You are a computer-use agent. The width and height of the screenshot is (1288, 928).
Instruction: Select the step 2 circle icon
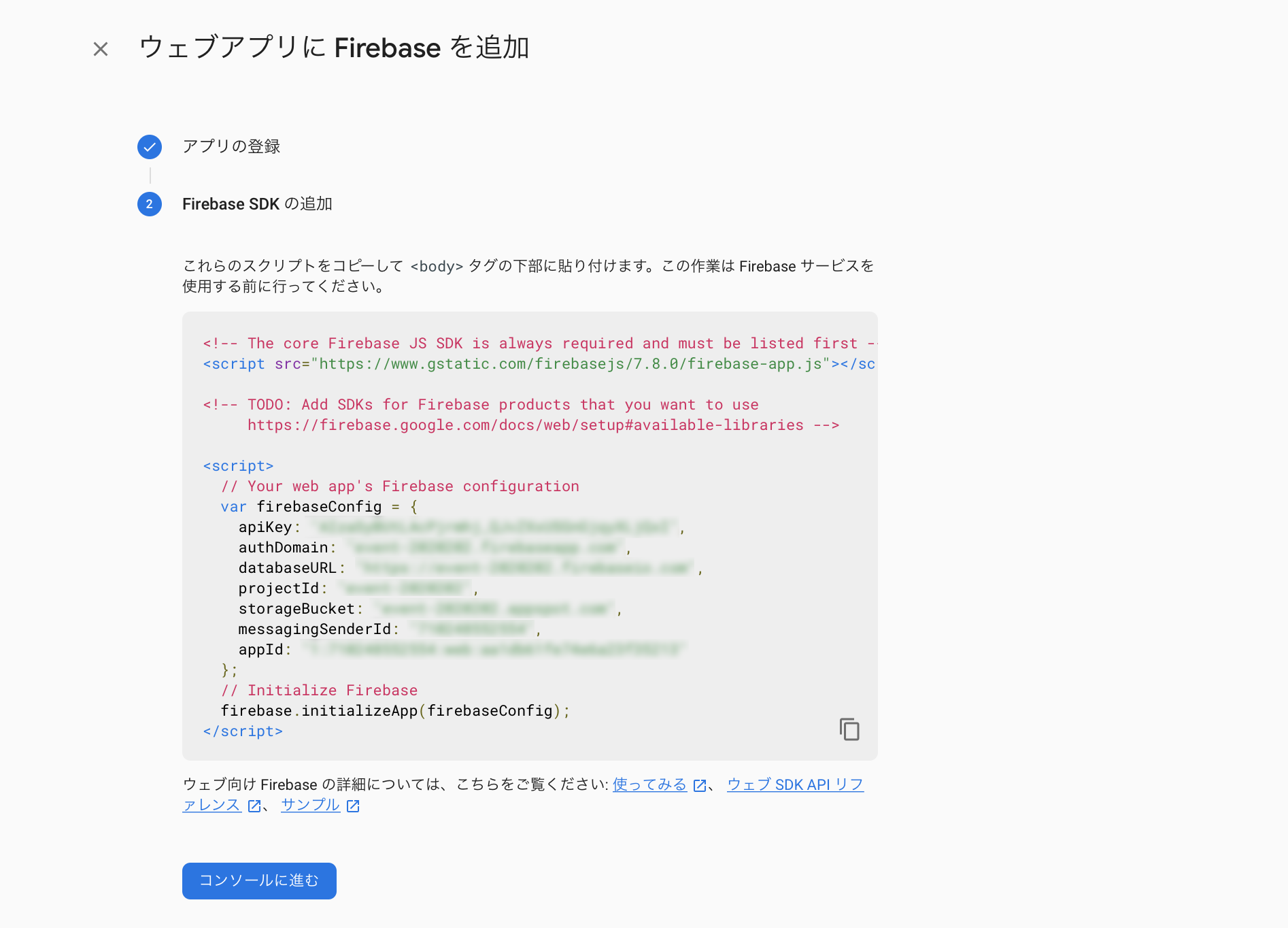point(150,204)
